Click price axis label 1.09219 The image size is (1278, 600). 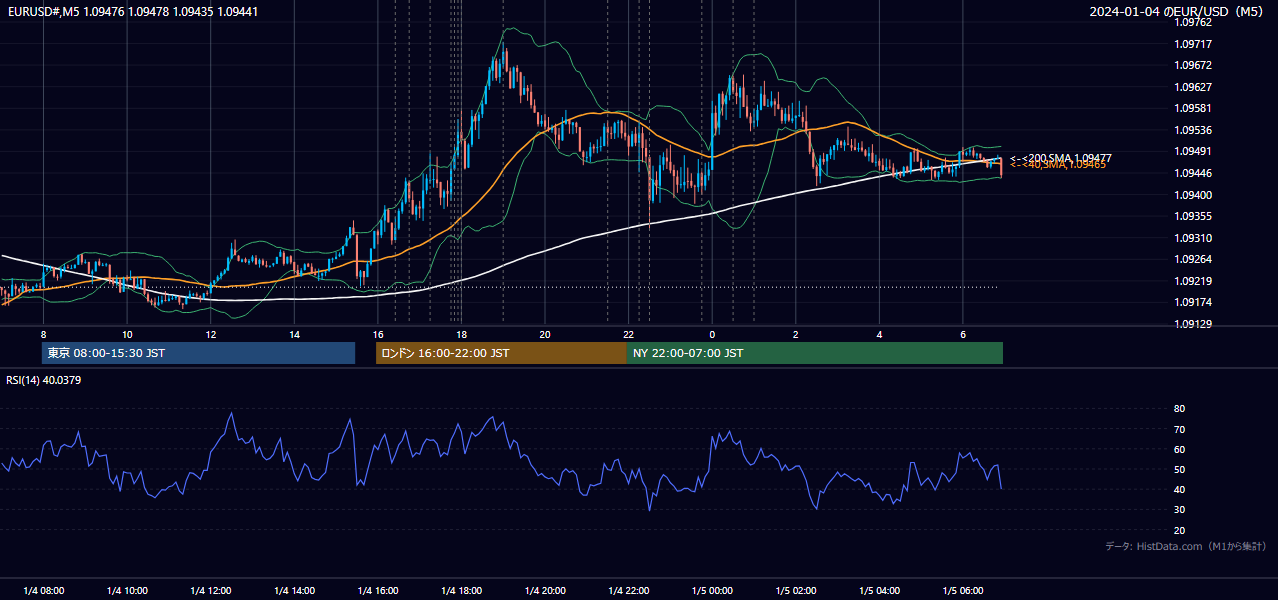click(x=1194, y=281)
